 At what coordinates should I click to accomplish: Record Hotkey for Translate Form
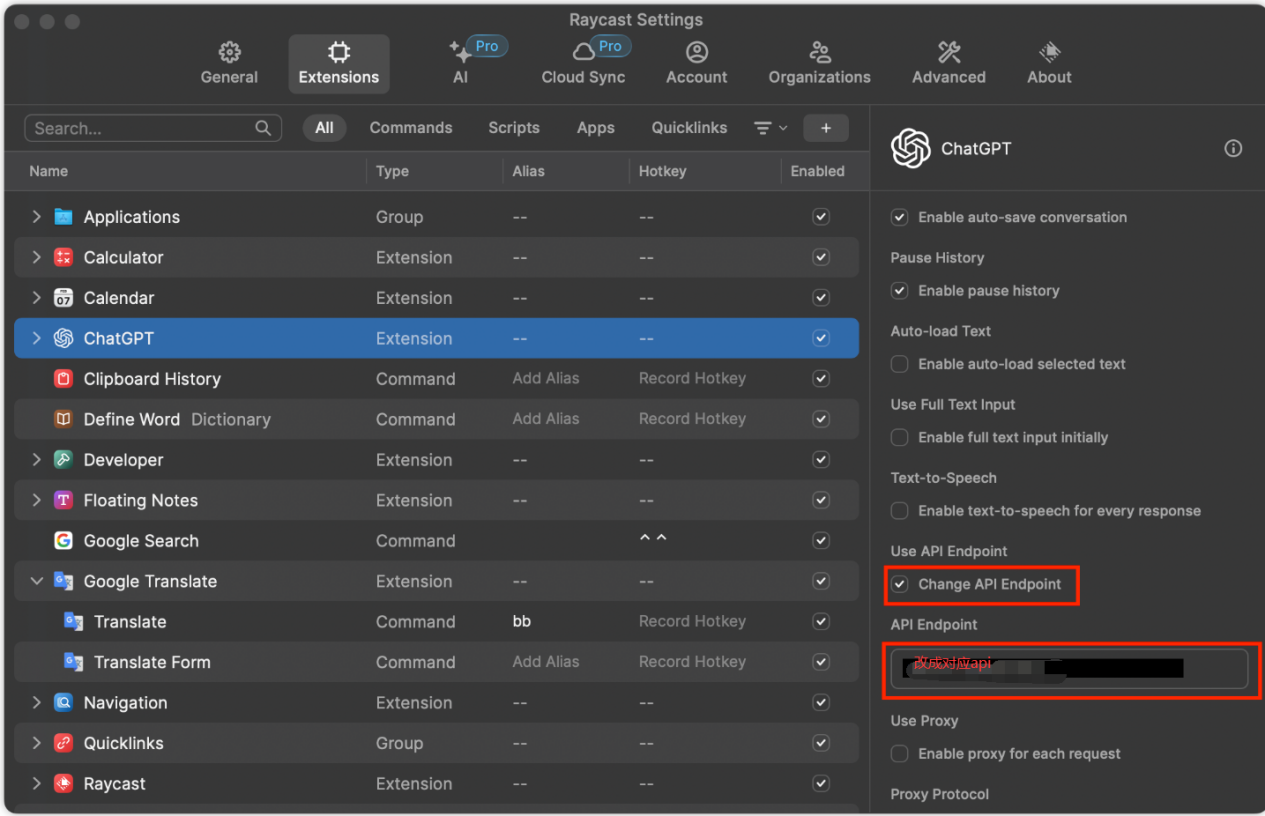pos(692,662)
